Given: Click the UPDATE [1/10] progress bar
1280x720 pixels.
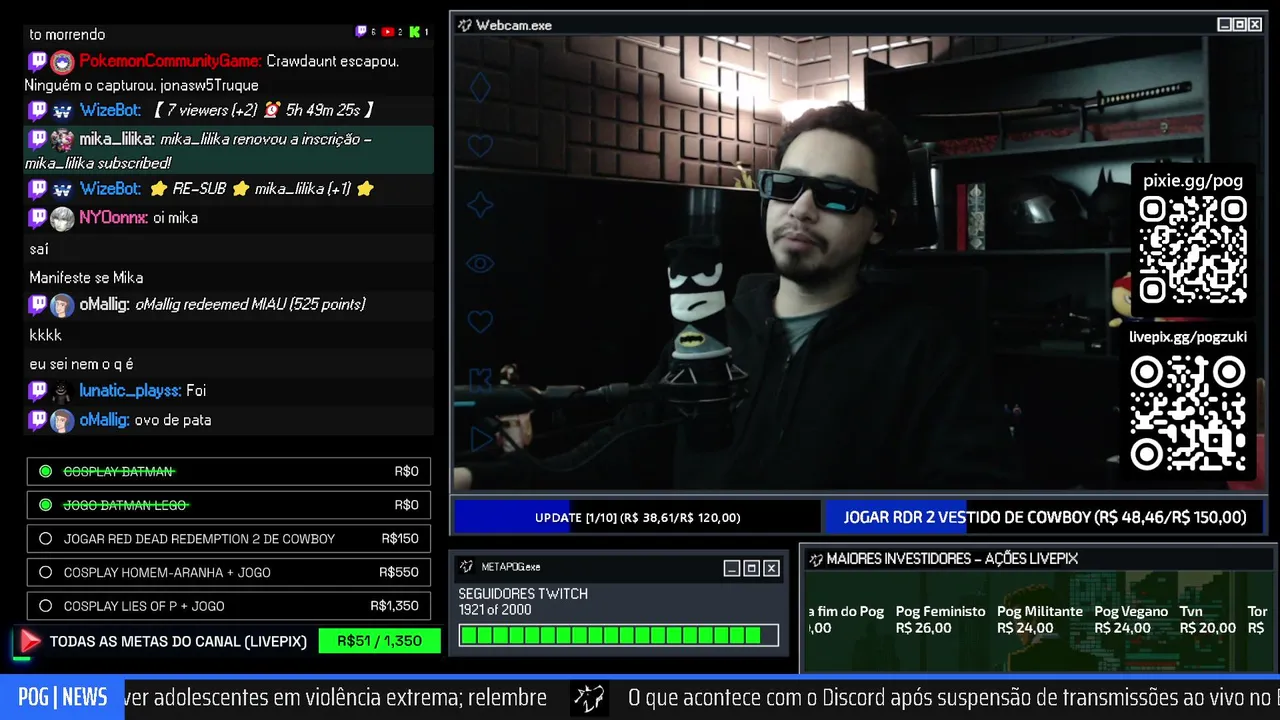Looking at the screenshot, I should coord(637,517).
